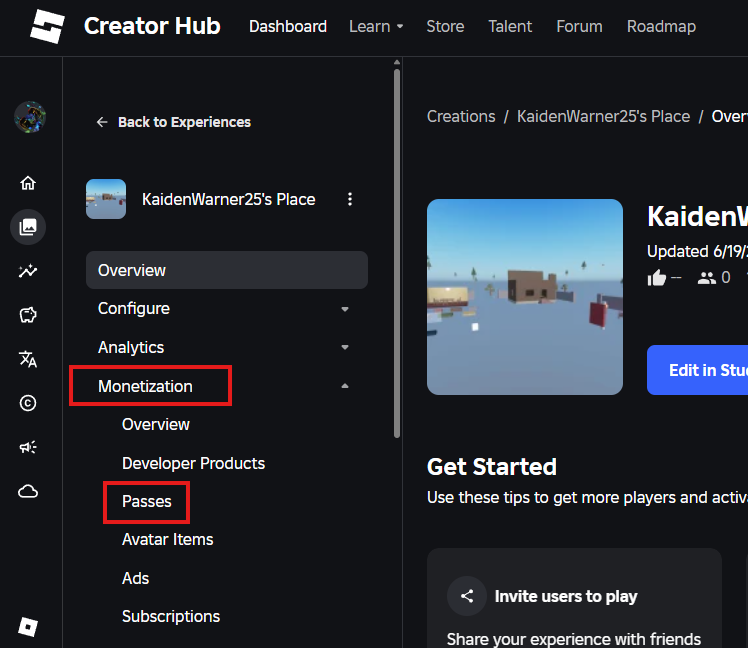Click the Roblox logo in the header
Screen dimensions: 748x648
45,26
